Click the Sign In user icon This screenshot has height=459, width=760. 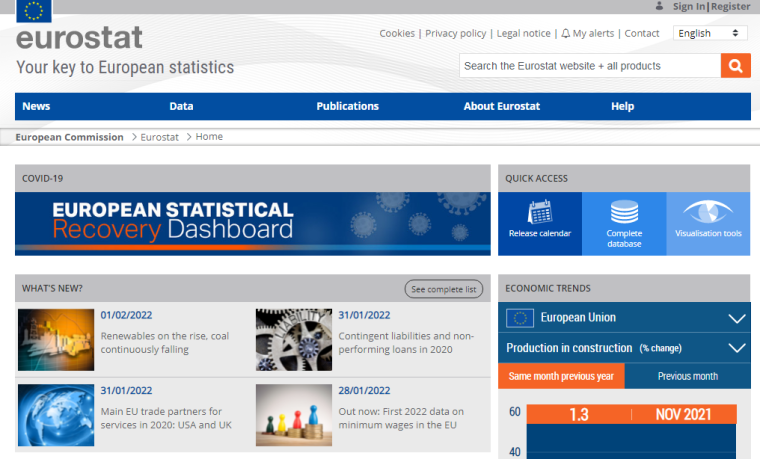pos(659,6)
